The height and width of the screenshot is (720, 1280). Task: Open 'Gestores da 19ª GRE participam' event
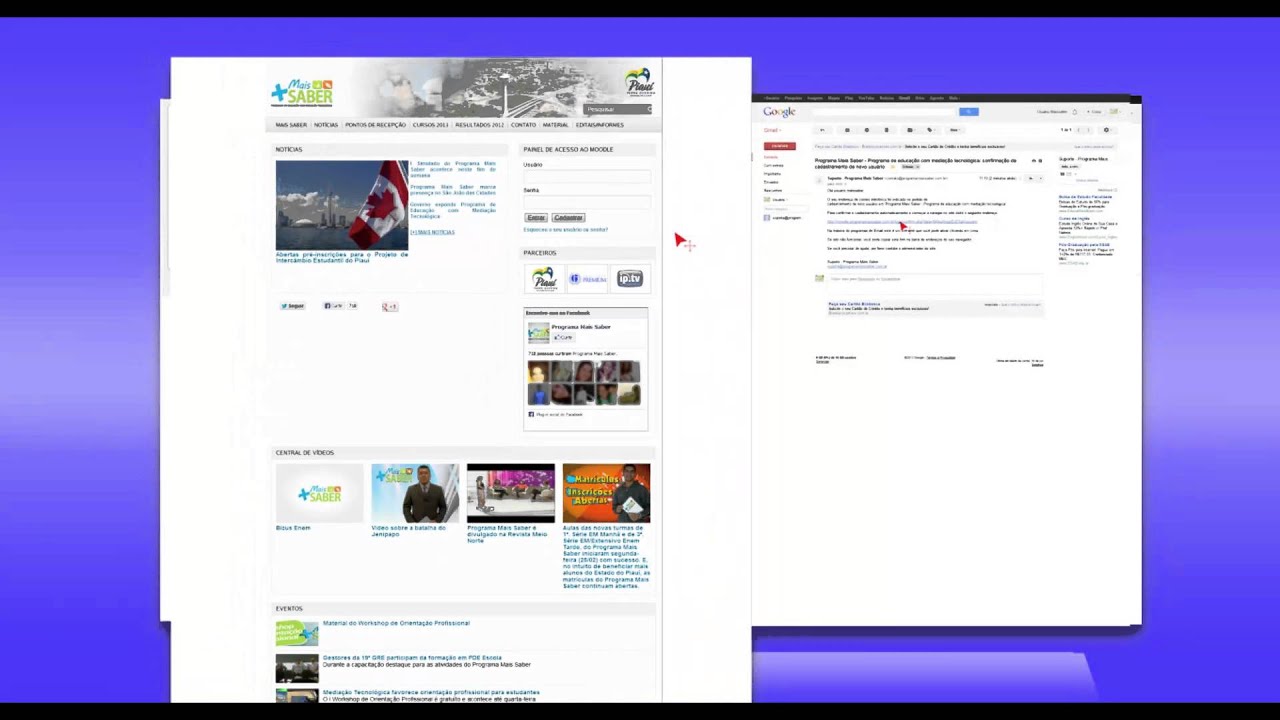tap(412, 658)
